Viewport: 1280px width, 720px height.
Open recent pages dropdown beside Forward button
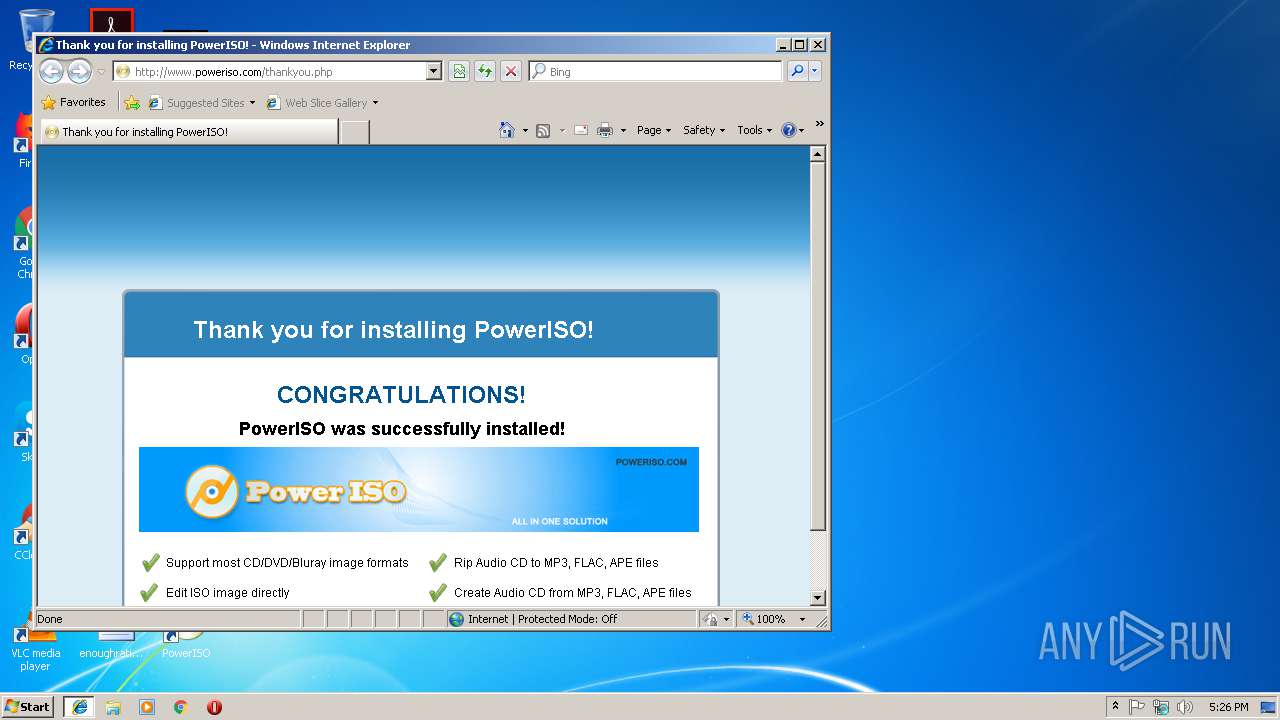click(101, 72)
